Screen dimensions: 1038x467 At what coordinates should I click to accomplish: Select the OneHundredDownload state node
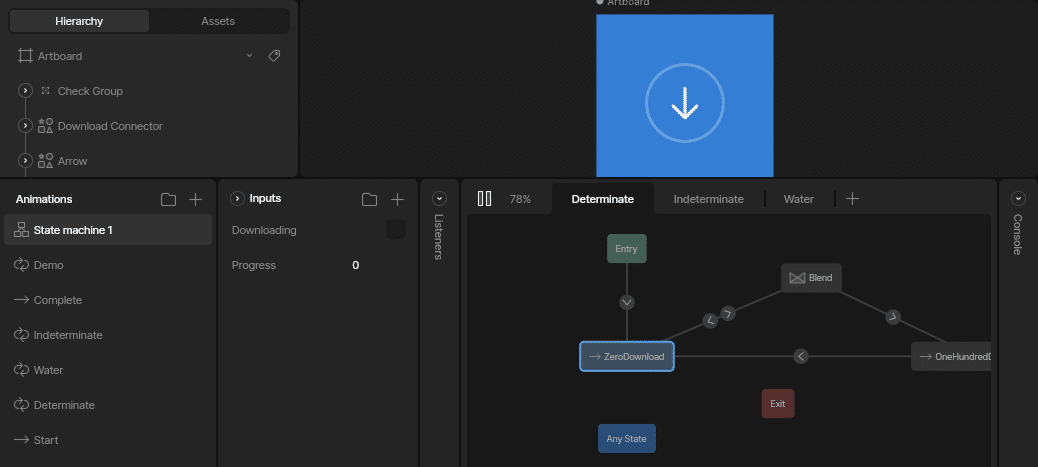coord(951,356)
